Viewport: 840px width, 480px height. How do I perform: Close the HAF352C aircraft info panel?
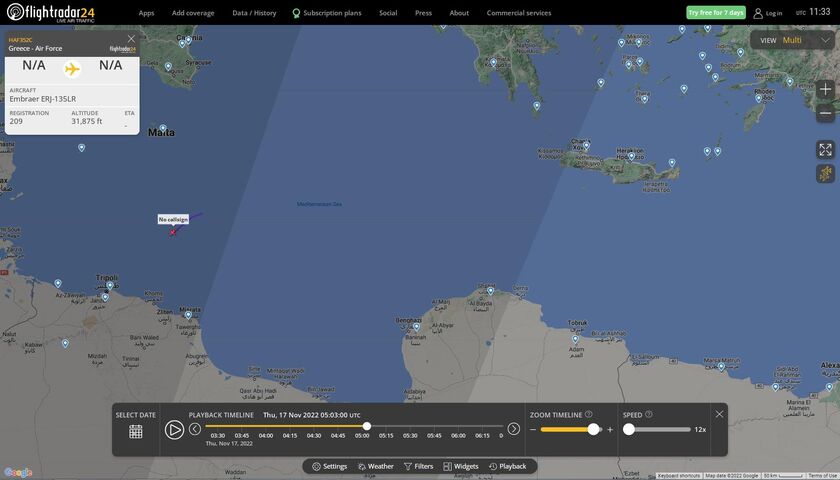point(131,39)
